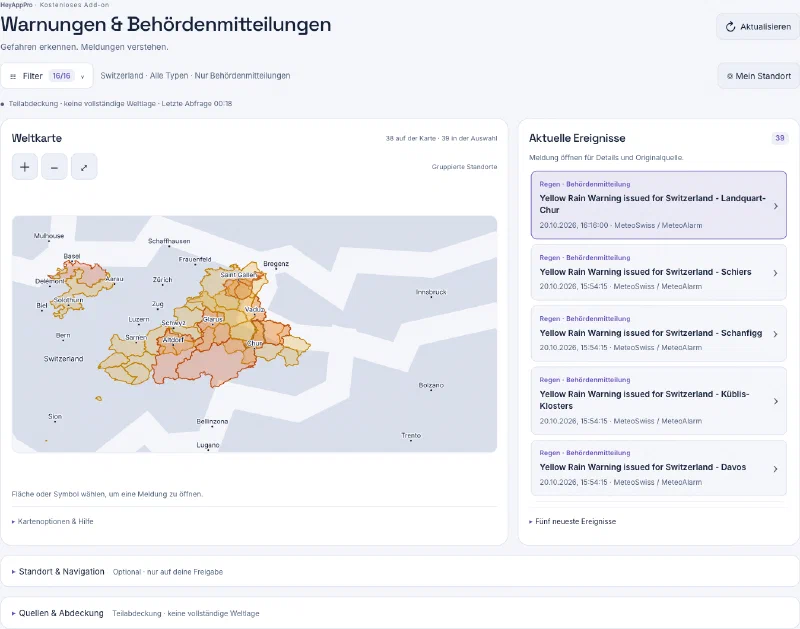
Task: Click the '38 auf der Karte' counter text
Action: pos(410,138)
